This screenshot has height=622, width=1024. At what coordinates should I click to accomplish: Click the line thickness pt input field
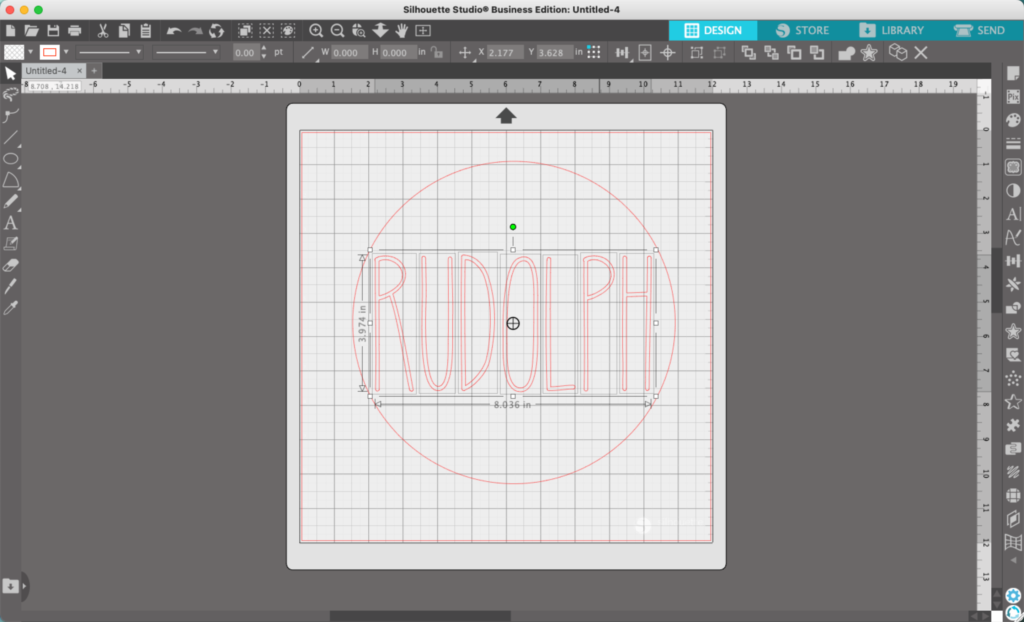[246, 53]
